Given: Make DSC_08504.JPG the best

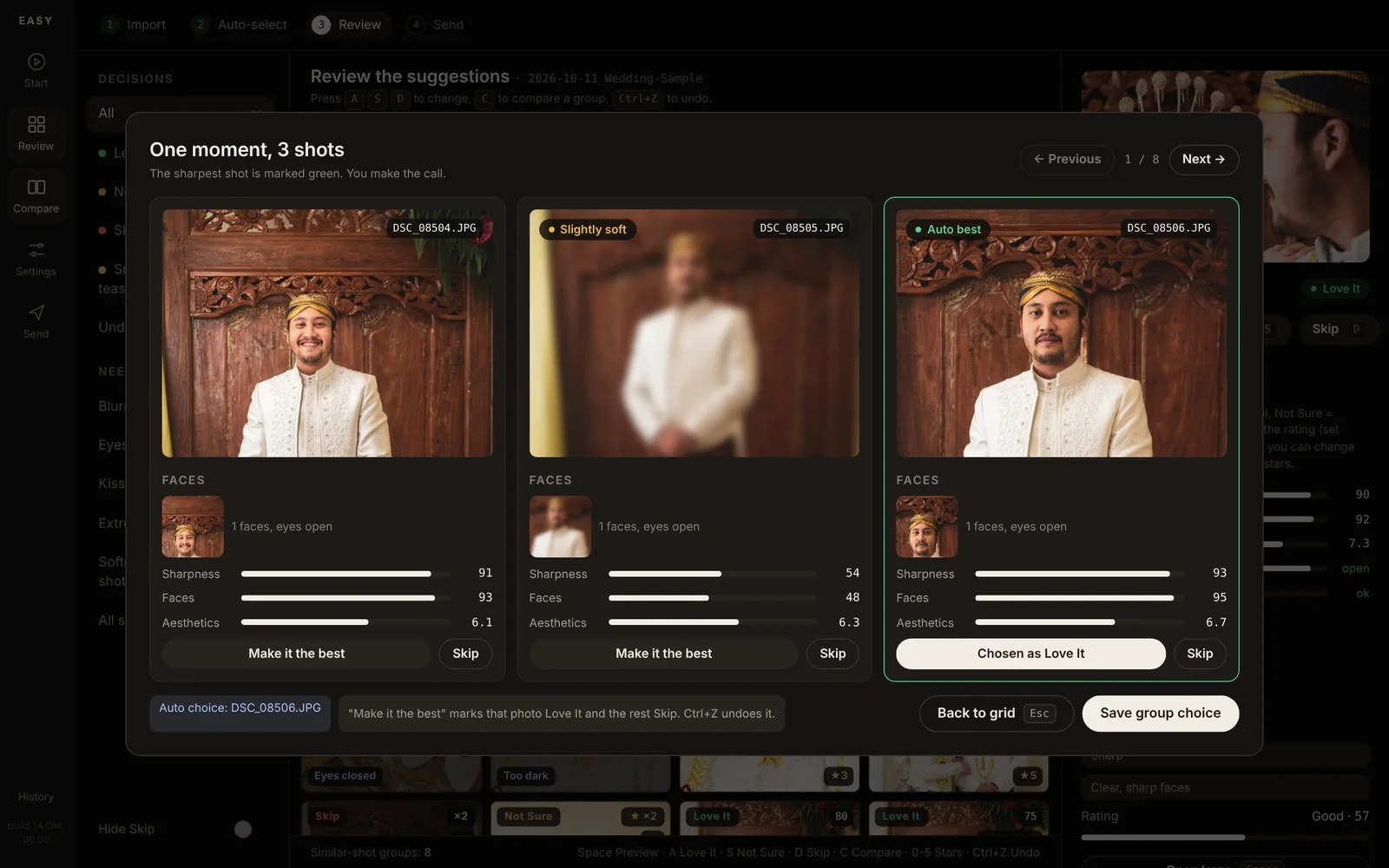Looking at the screenshot, I should point(296,654).
